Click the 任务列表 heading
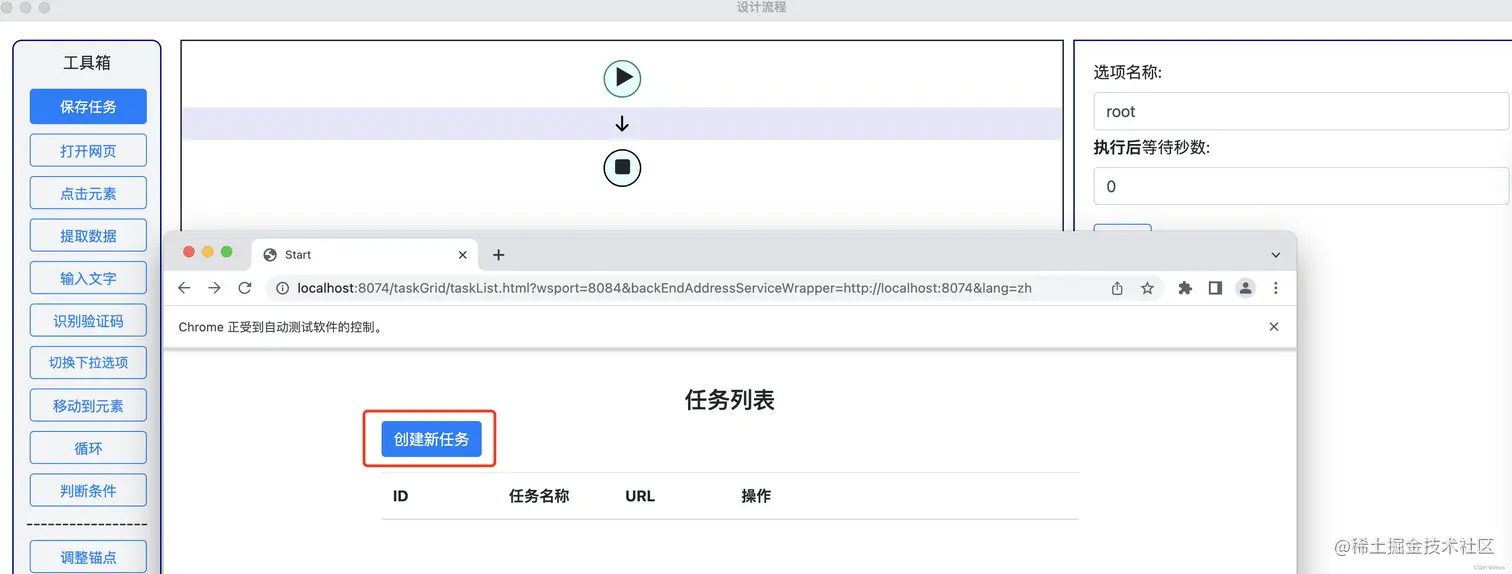The width and height of the screenshot is (1512, 574). tap(730, 400)
